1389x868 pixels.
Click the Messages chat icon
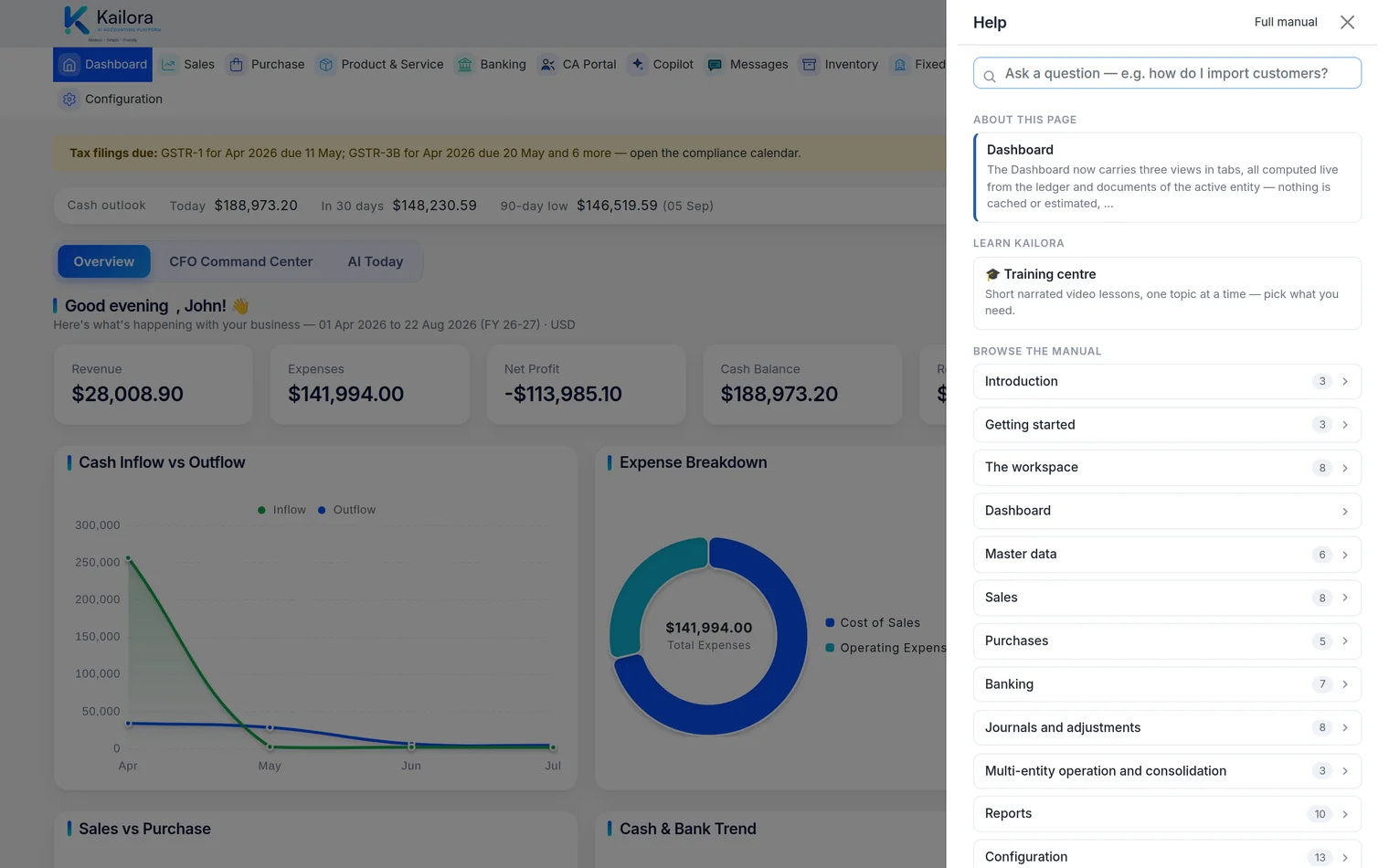coord(715,65)
